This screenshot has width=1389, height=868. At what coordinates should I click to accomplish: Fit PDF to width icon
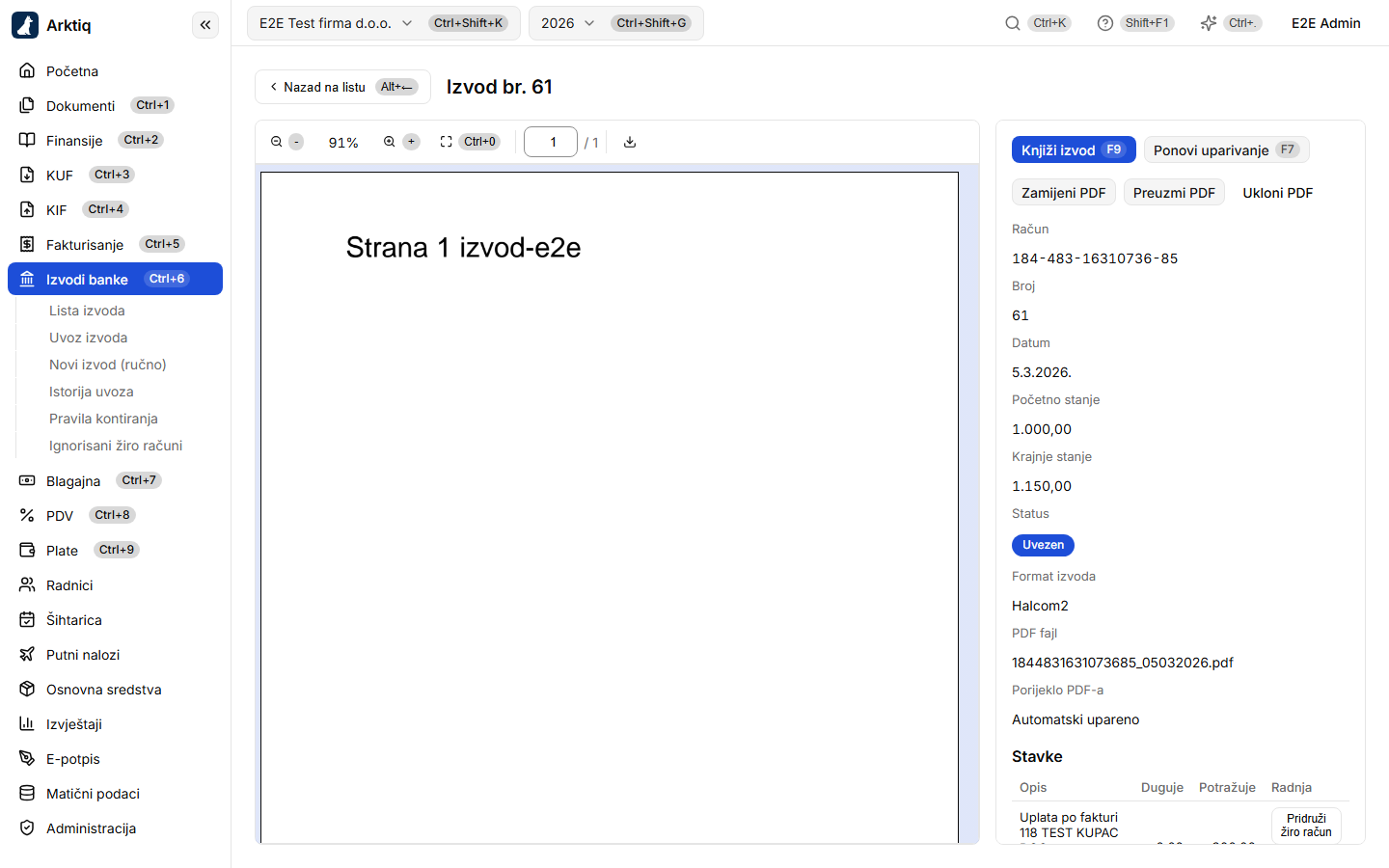pyautogui.click(x=446, y=142)
